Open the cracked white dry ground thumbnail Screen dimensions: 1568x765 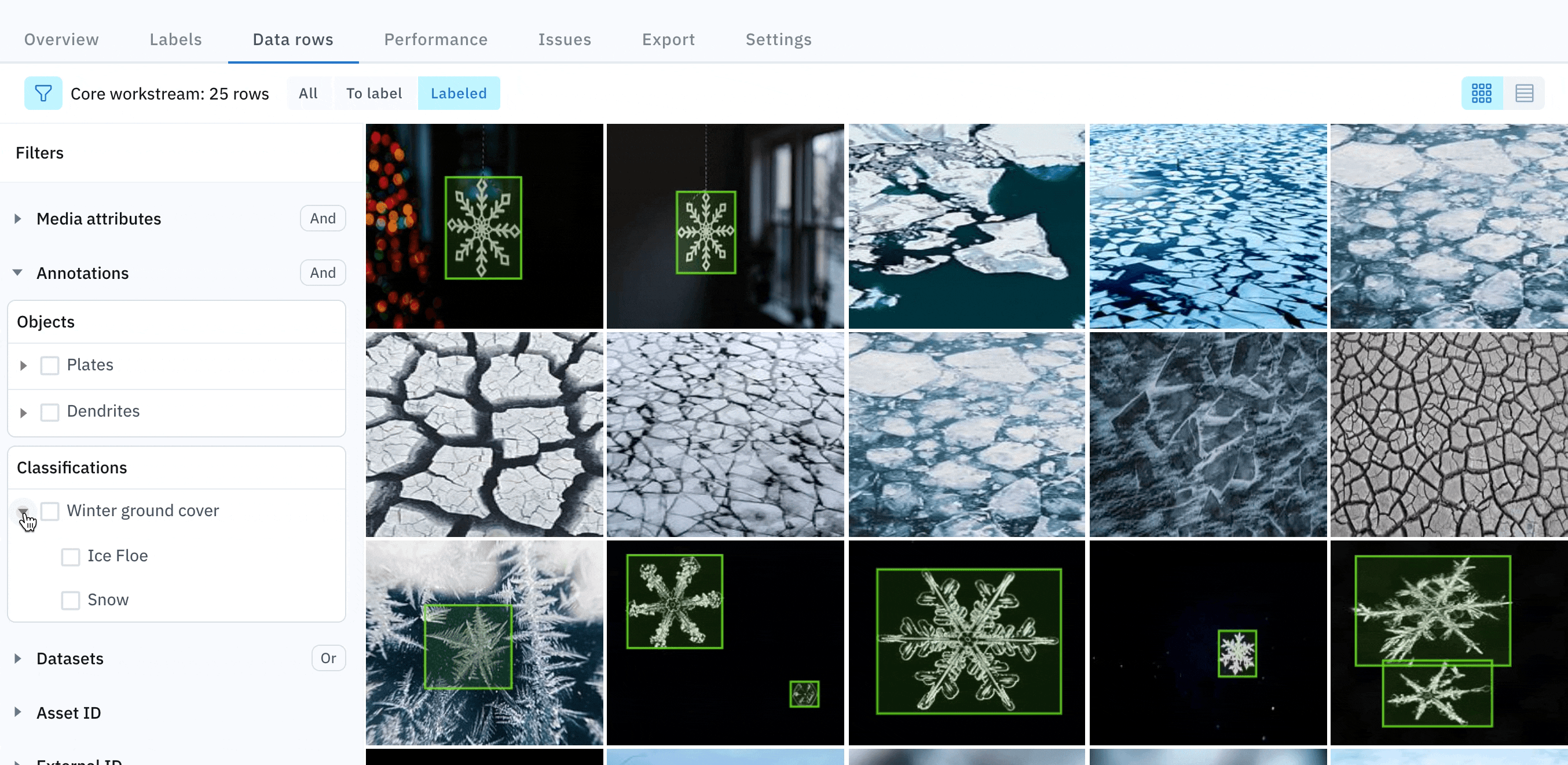pyautogui.click(x=485, y=434)
